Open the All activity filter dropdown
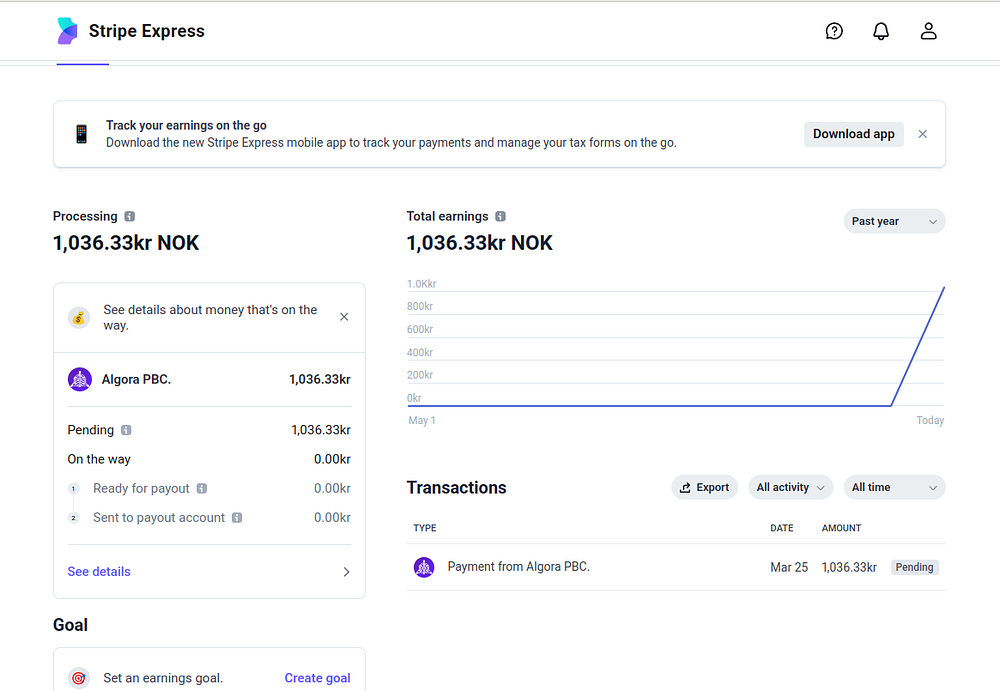This screenshot has height=691, width=1000. pos(790,487)
